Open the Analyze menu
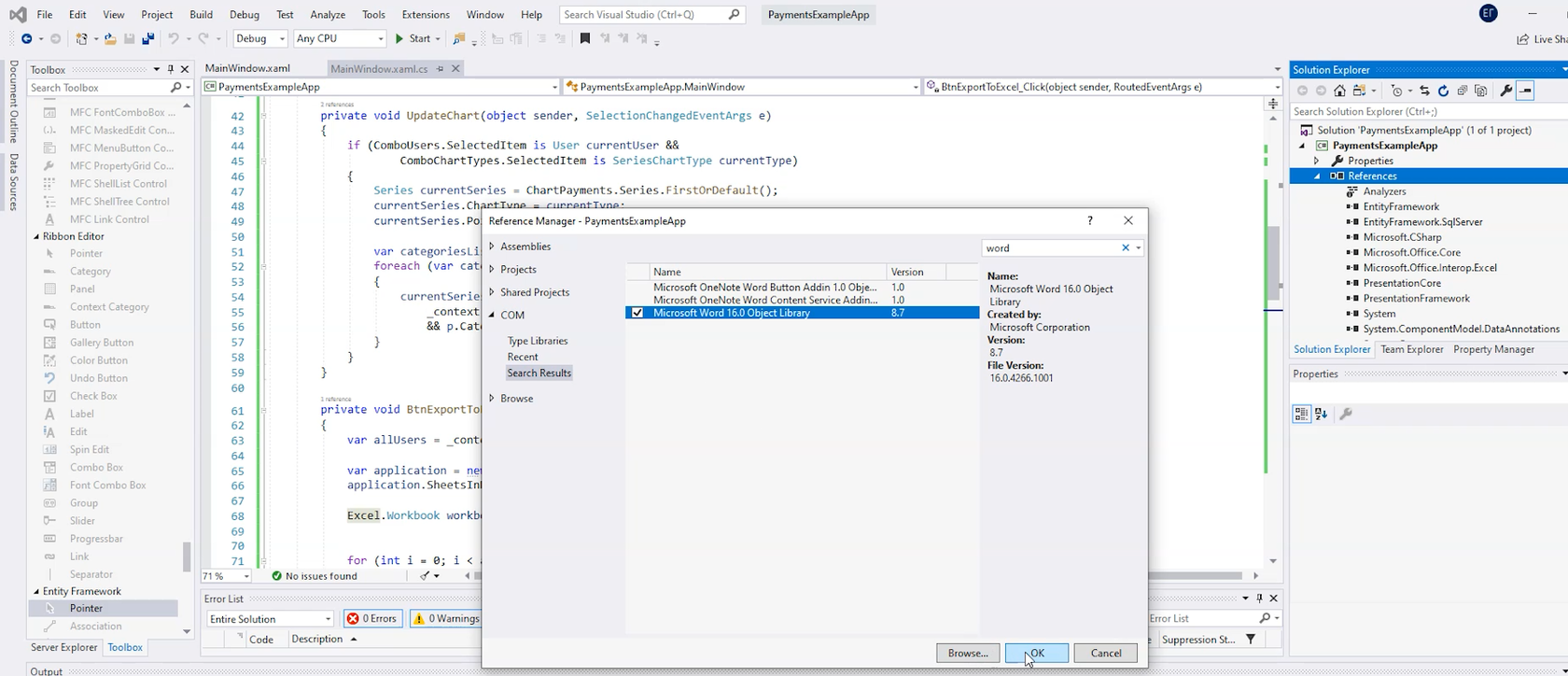The width and height of the screenshot is (1568, 676). 328,14
